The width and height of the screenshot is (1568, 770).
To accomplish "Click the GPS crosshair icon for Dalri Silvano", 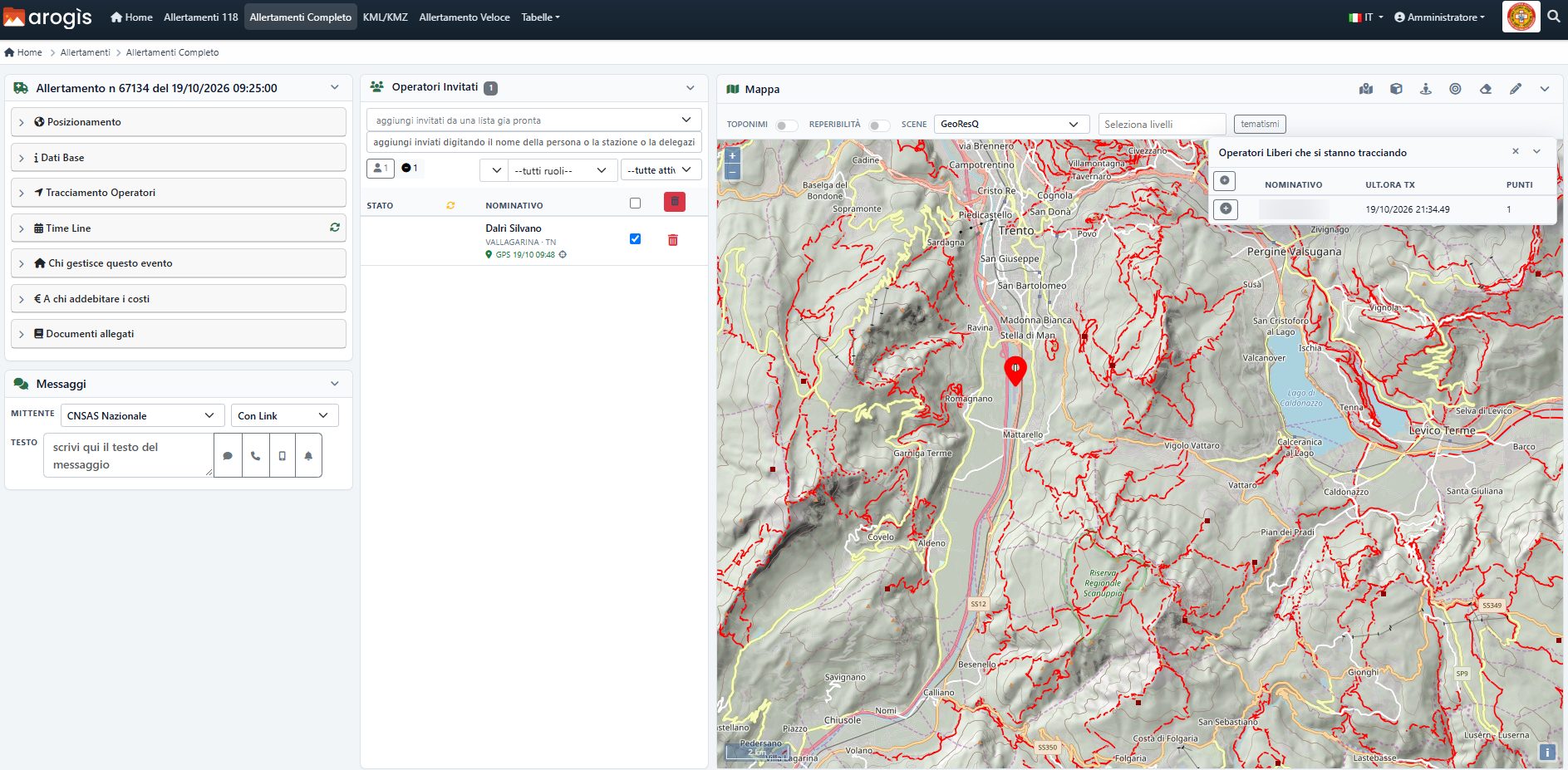I will point(563,255).
